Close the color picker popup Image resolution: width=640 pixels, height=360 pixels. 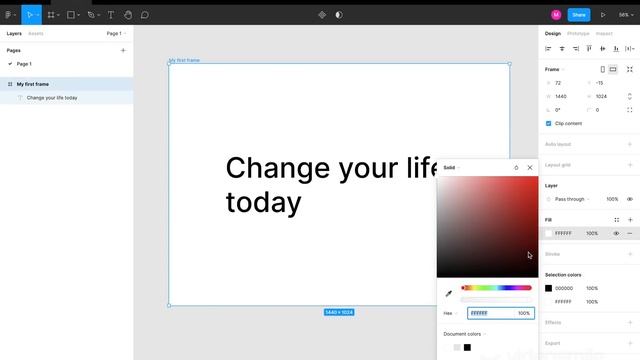[x=530, y=167]
